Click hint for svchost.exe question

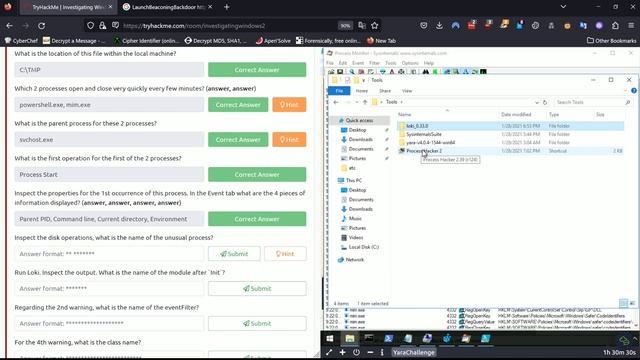[x=289, y=140]
